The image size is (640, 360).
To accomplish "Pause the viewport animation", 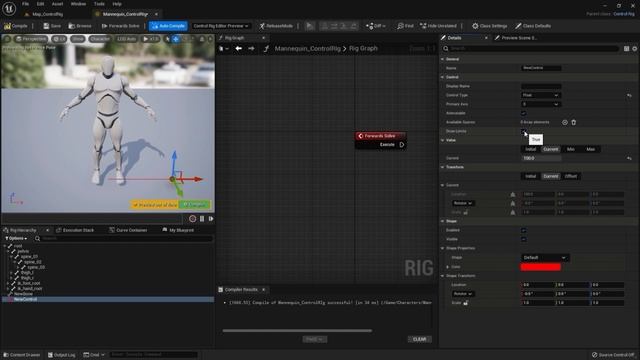I will [x=202, y=219].
